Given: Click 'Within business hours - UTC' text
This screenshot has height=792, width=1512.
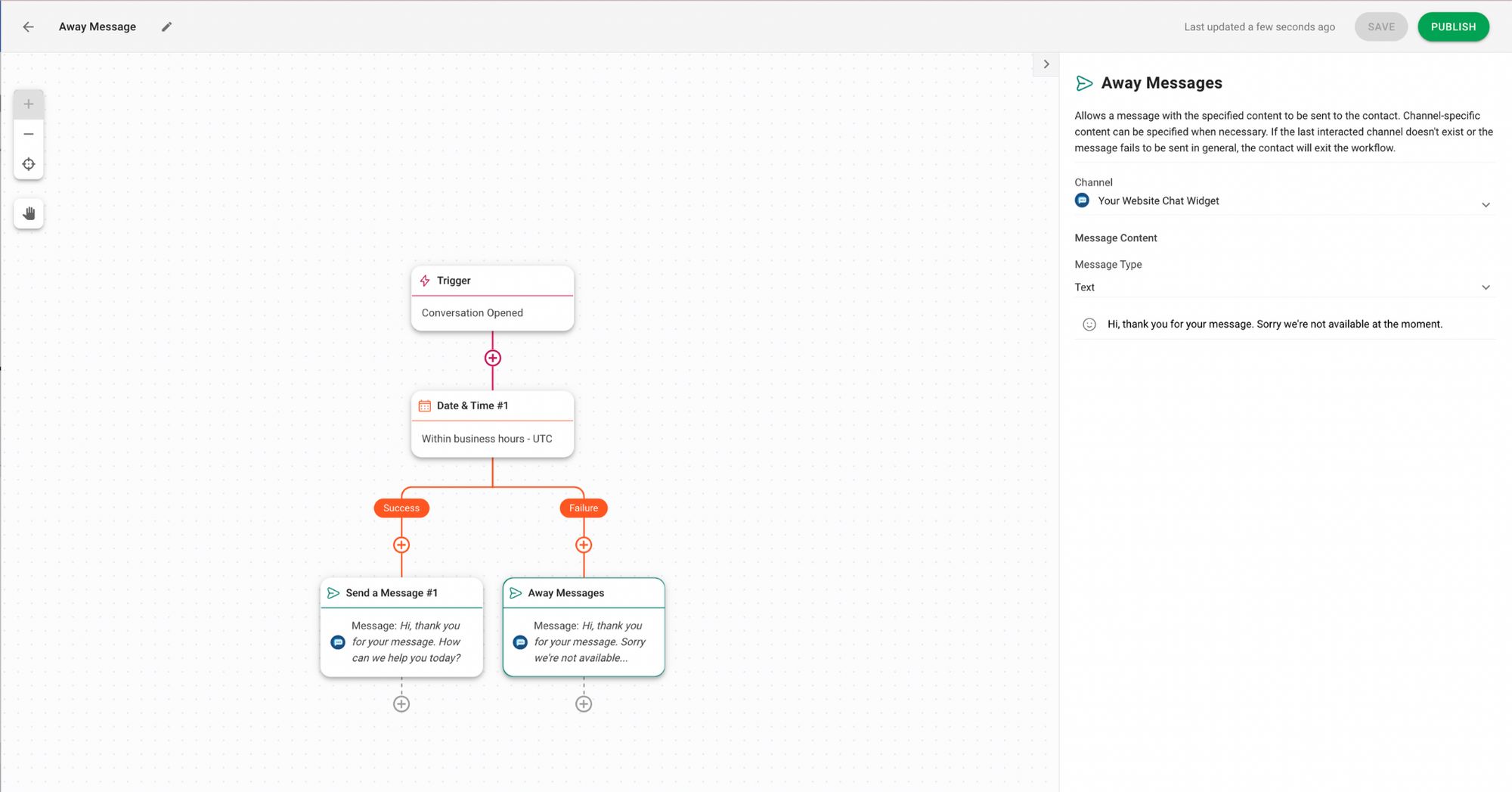Looking at the screenshot, I should [x=487, y=439].
